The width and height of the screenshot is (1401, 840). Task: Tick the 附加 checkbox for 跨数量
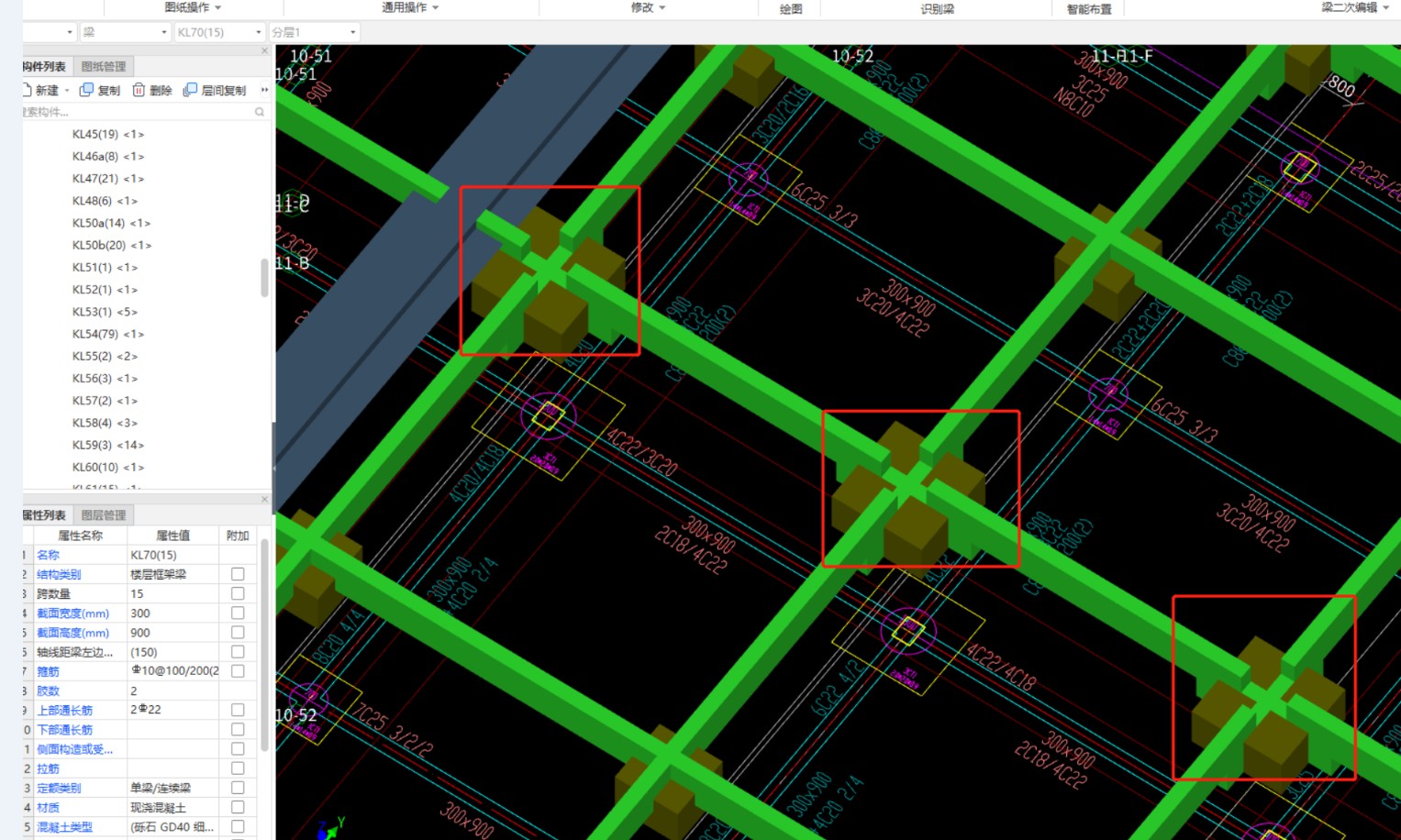(x=238, y=593)
